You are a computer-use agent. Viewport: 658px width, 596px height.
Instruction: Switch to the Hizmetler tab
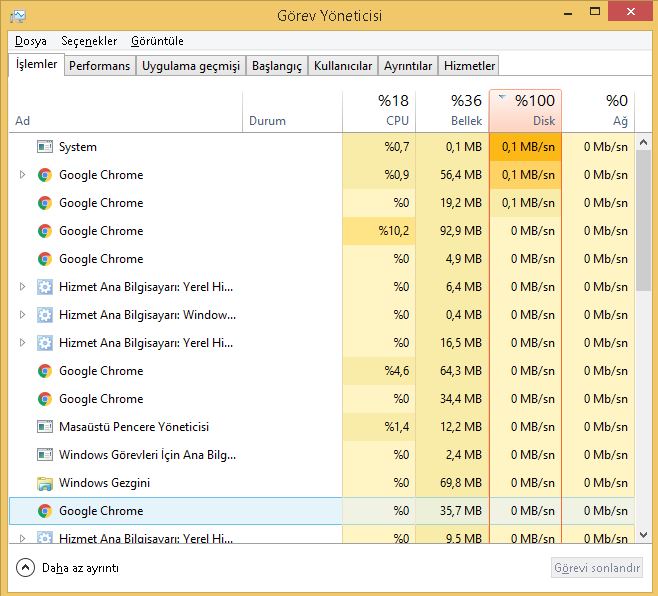[x=469, y=66]
